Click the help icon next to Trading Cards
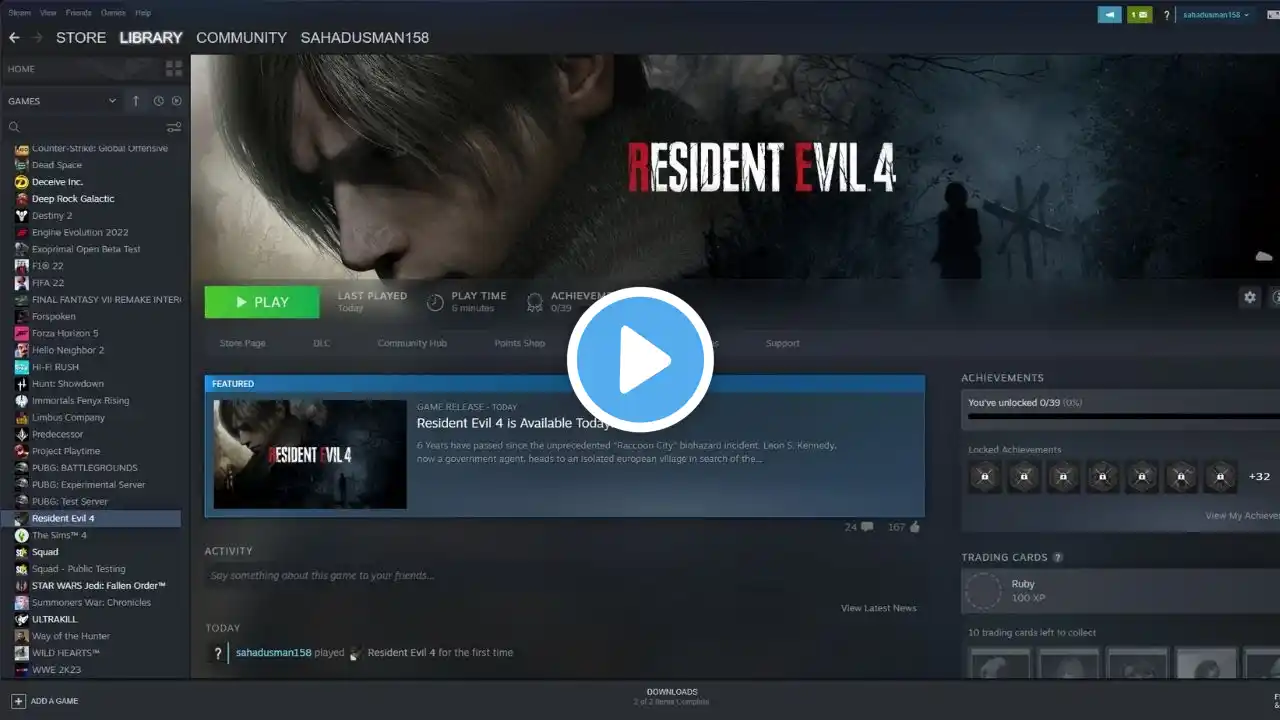This screenshot has height=720, width=1280. click(x=1058, y=557)
